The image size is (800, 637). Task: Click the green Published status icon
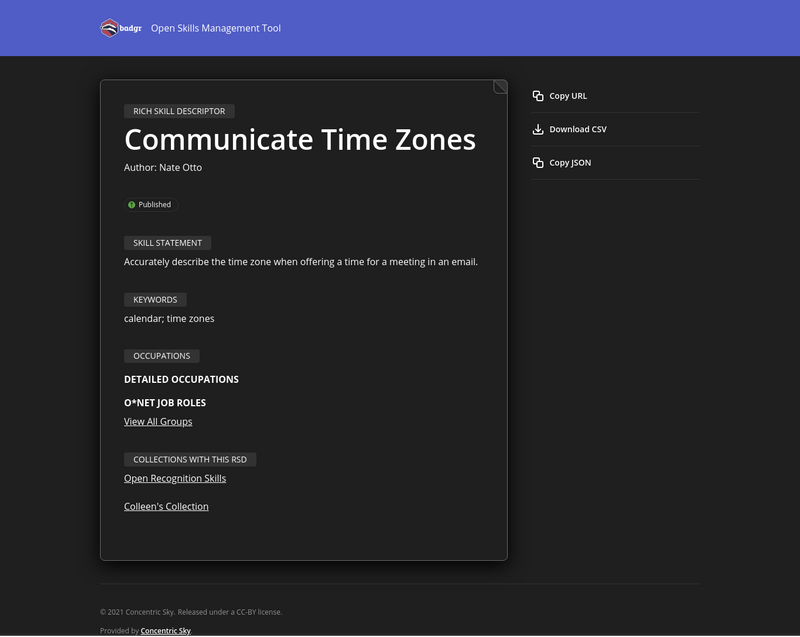131,205
